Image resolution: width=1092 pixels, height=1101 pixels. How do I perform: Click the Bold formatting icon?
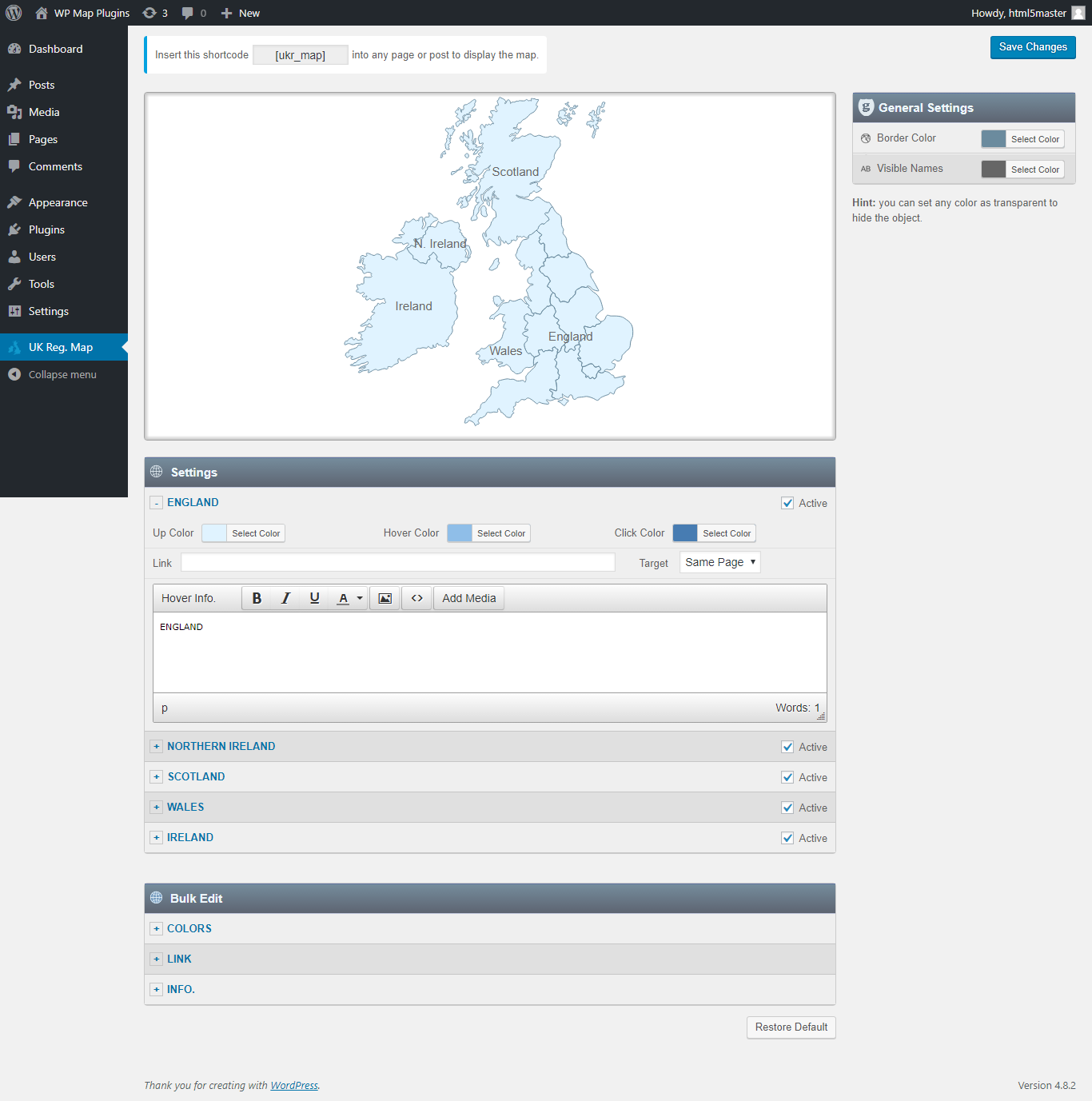[x=257, y=598]
